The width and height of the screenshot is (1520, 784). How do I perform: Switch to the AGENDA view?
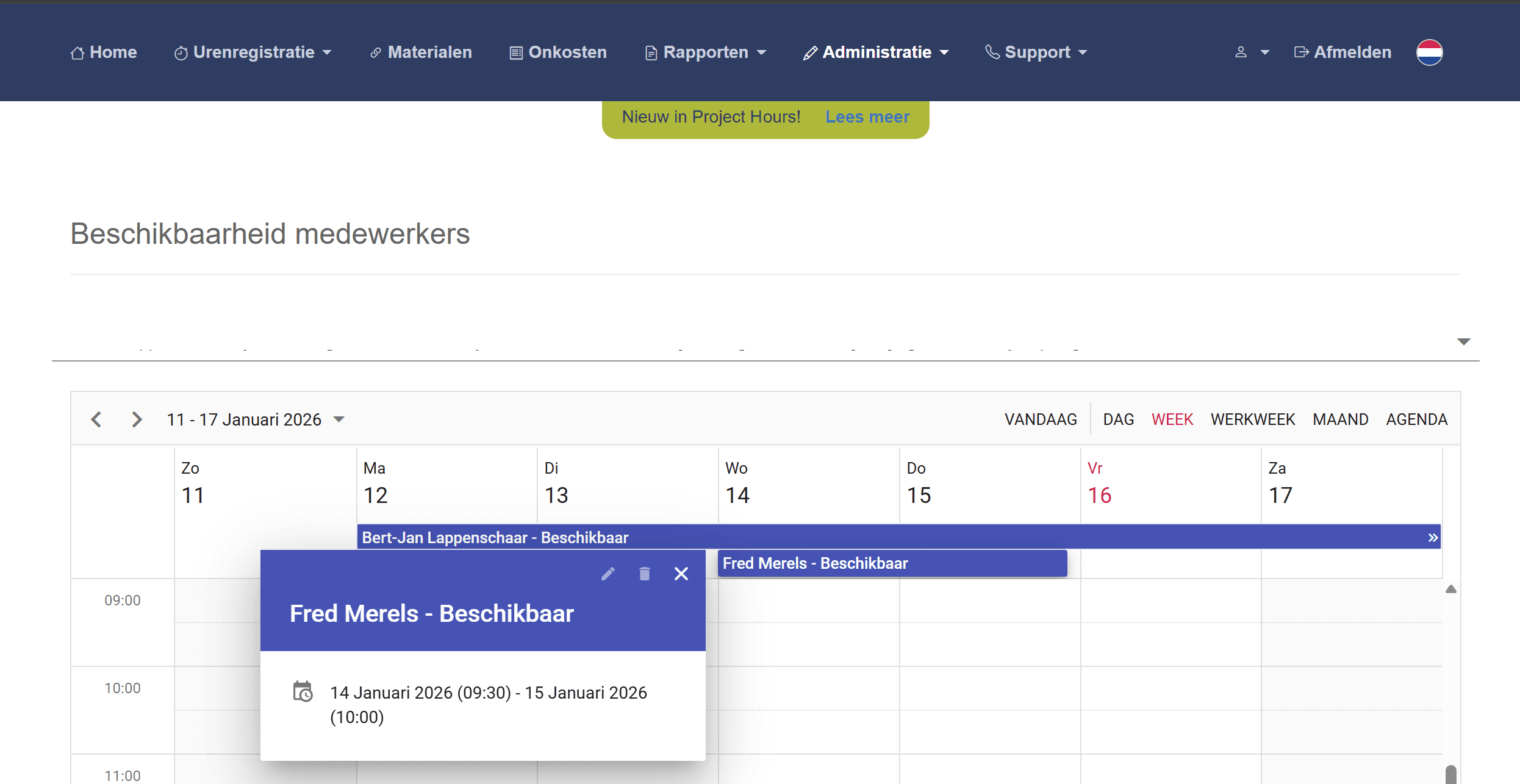pyautogui.click(x=1416, y=419)
